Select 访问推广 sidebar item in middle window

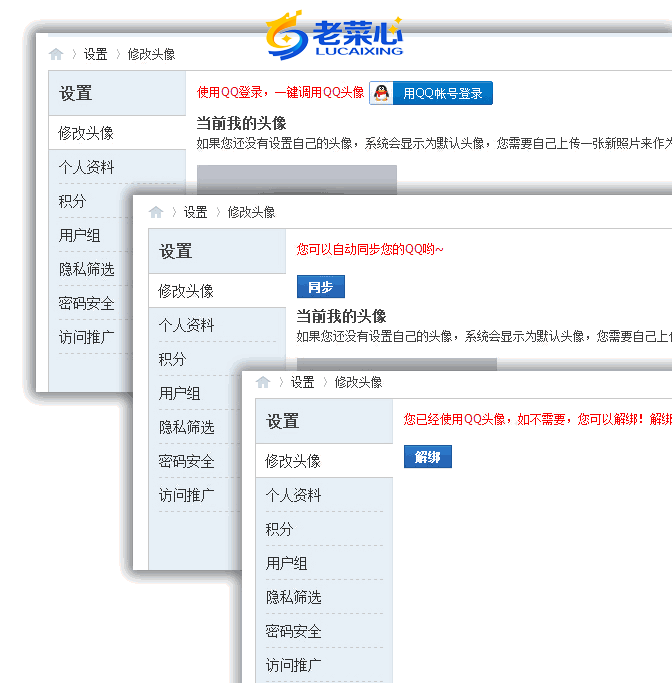pyautogui.click(x=186, y=495)
